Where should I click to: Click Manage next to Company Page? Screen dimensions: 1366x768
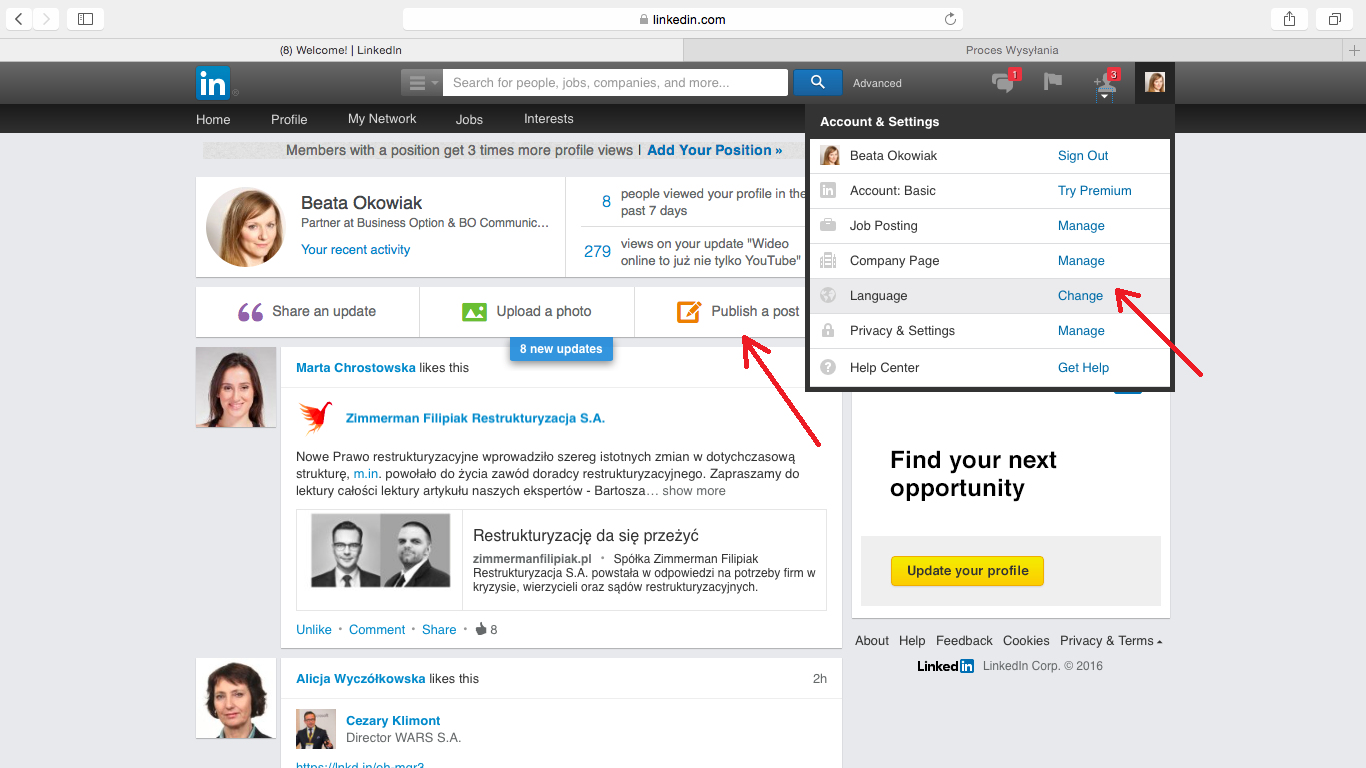click(x=1081, y=261)
